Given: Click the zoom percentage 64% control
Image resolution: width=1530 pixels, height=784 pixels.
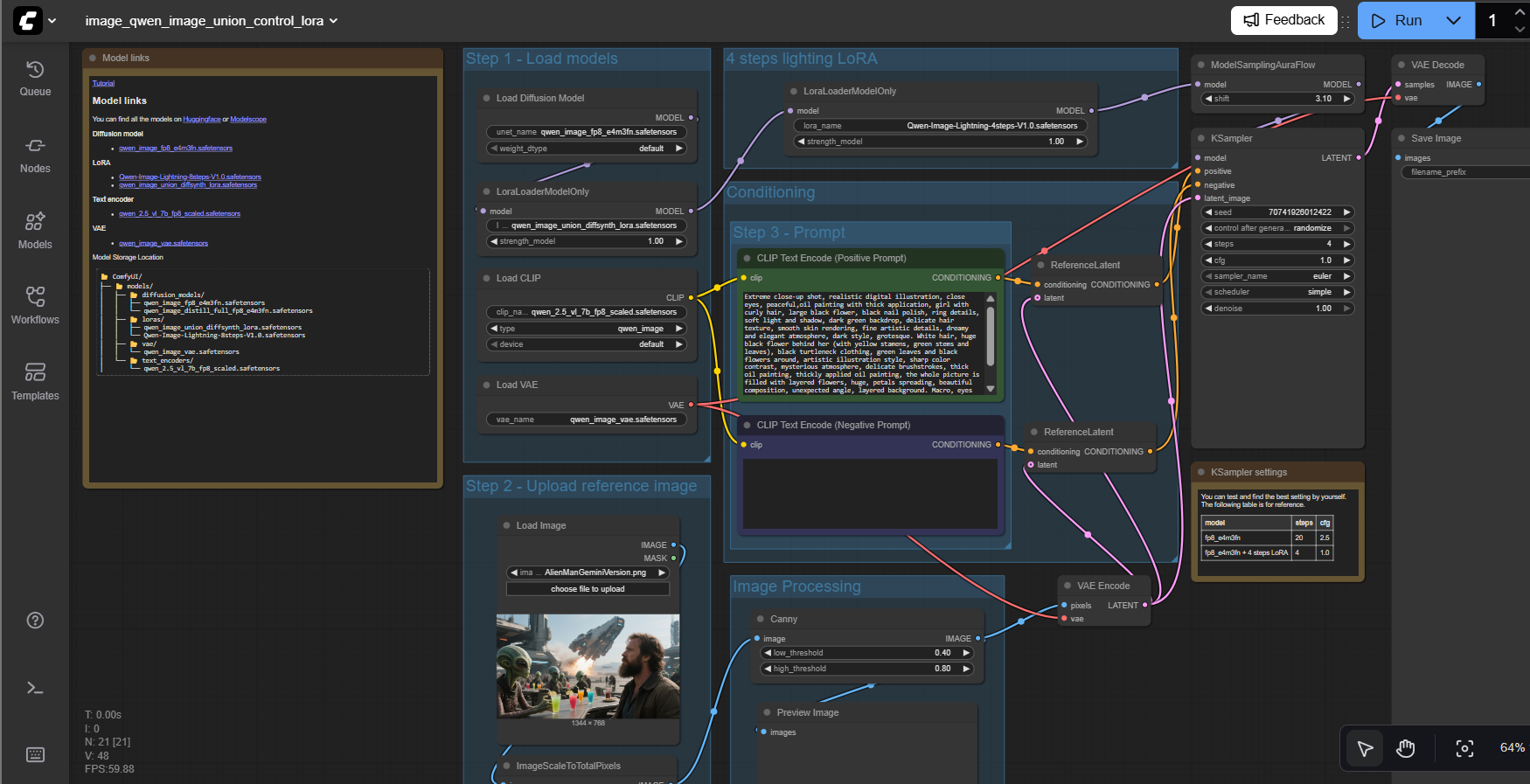Looking at the screenshot, I should click(x=1512, y=748).
